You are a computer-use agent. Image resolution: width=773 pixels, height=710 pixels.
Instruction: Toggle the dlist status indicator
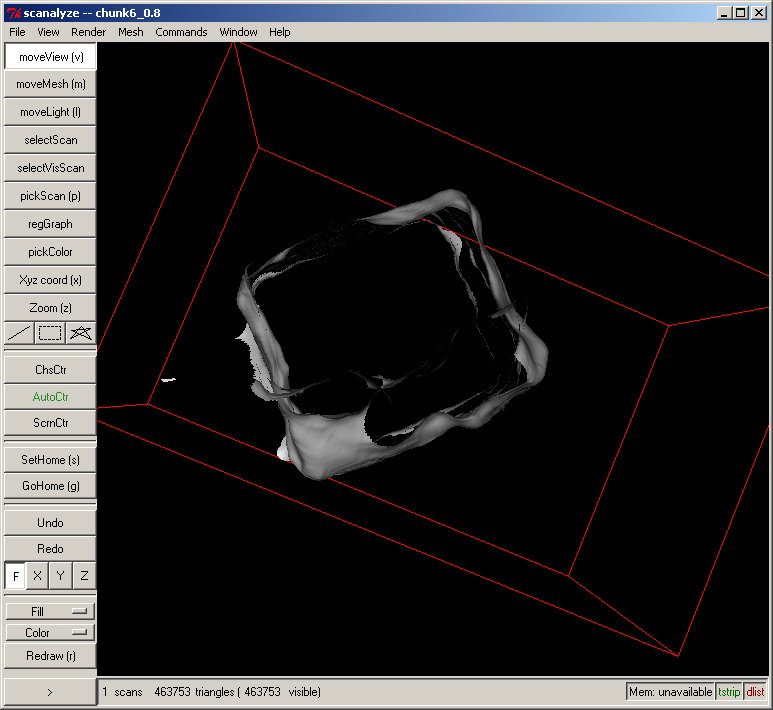755,692
